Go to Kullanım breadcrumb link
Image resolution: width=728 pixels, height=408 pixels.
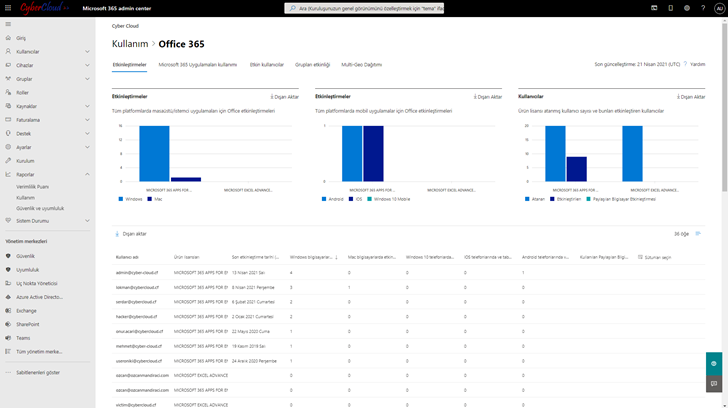tap(130, 44)
